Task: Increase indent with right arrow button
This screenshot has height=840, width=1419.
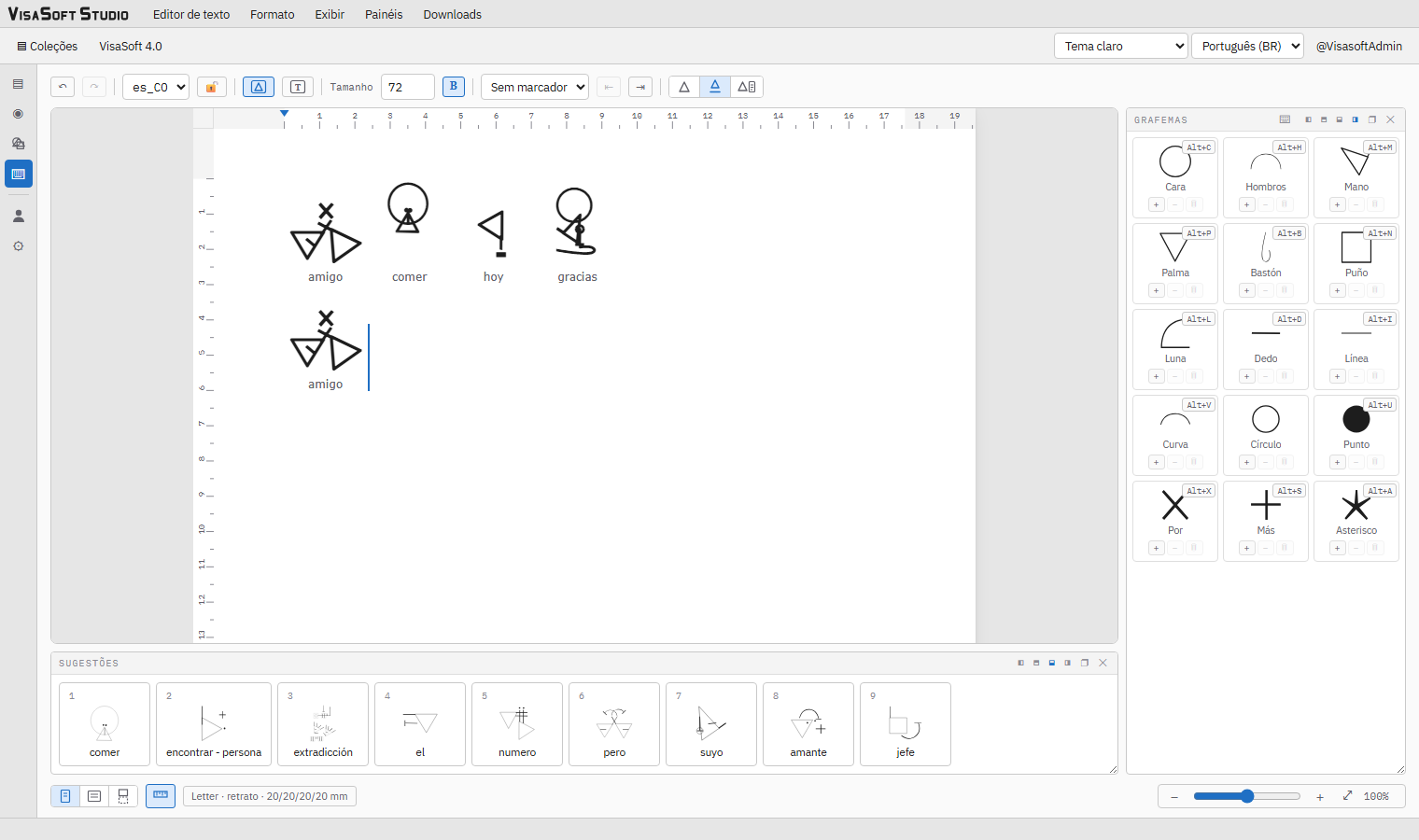Action: (640, 87)
